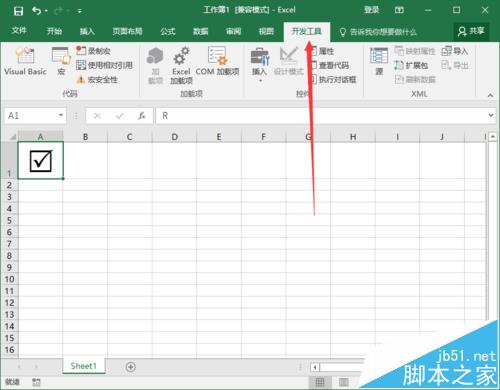
Task: Switch to the Sheet1 tab
Action: (84, 366)
